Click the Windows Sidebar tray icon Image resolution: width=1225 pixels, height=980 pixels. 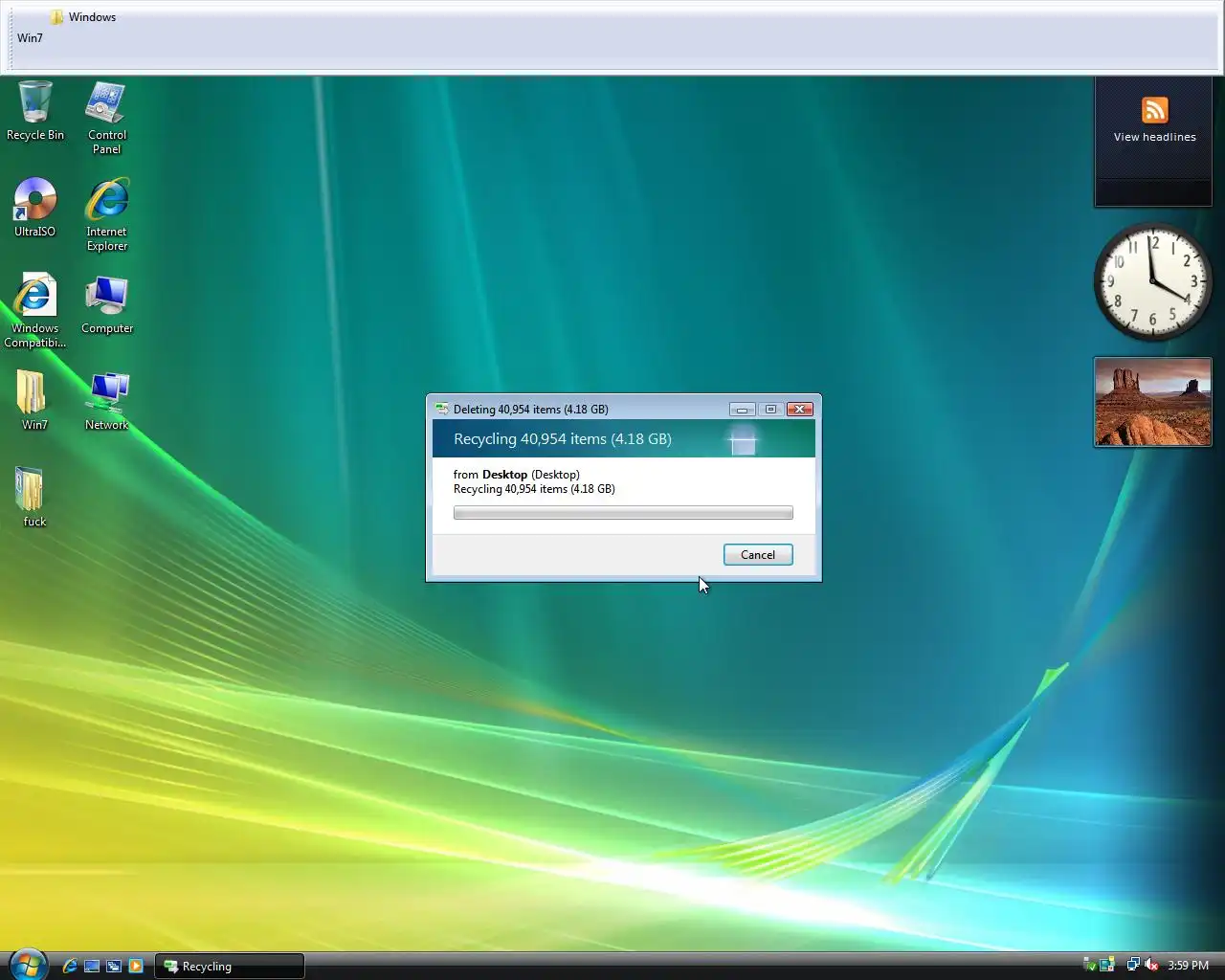(x=1107, y=965)
